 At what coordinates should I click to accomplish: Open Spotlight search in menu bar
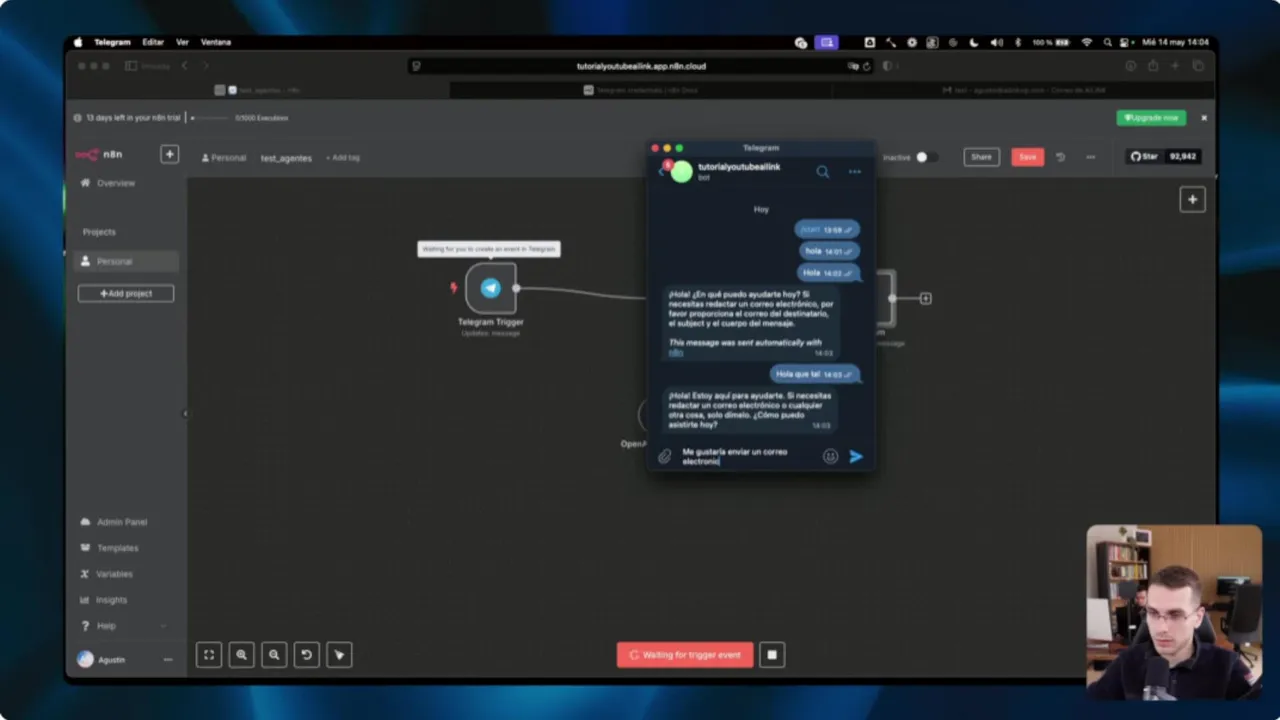click(1108, 42)
